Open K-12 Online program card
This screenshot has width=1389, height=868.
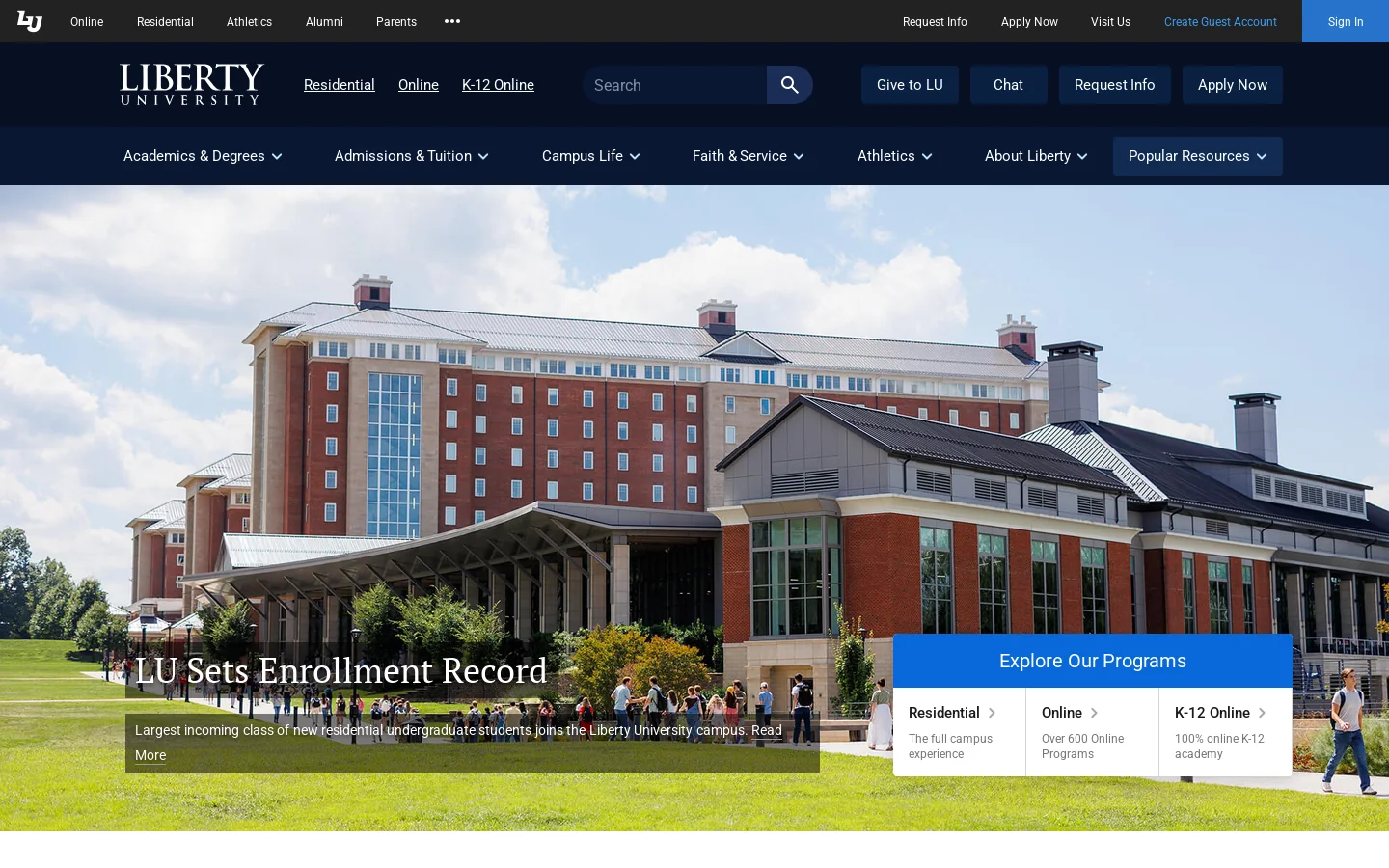(1226, 732)
